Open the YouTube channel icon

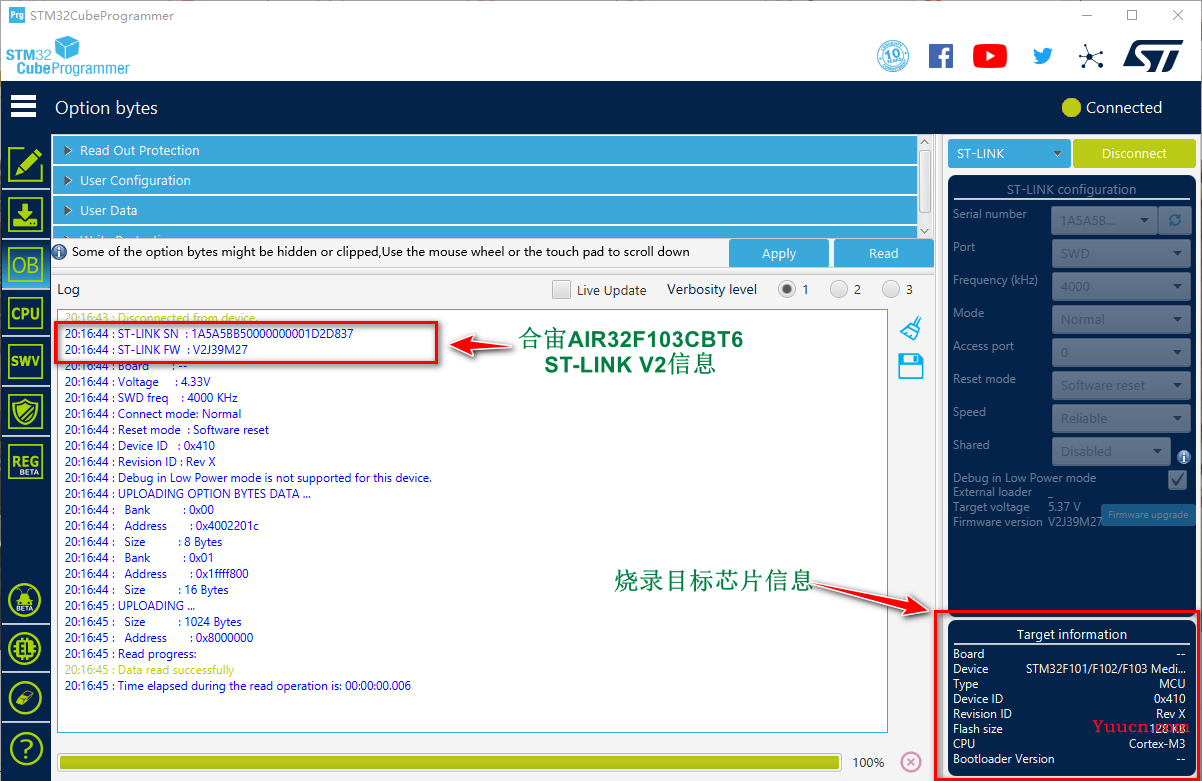click(x=990, y=55)
